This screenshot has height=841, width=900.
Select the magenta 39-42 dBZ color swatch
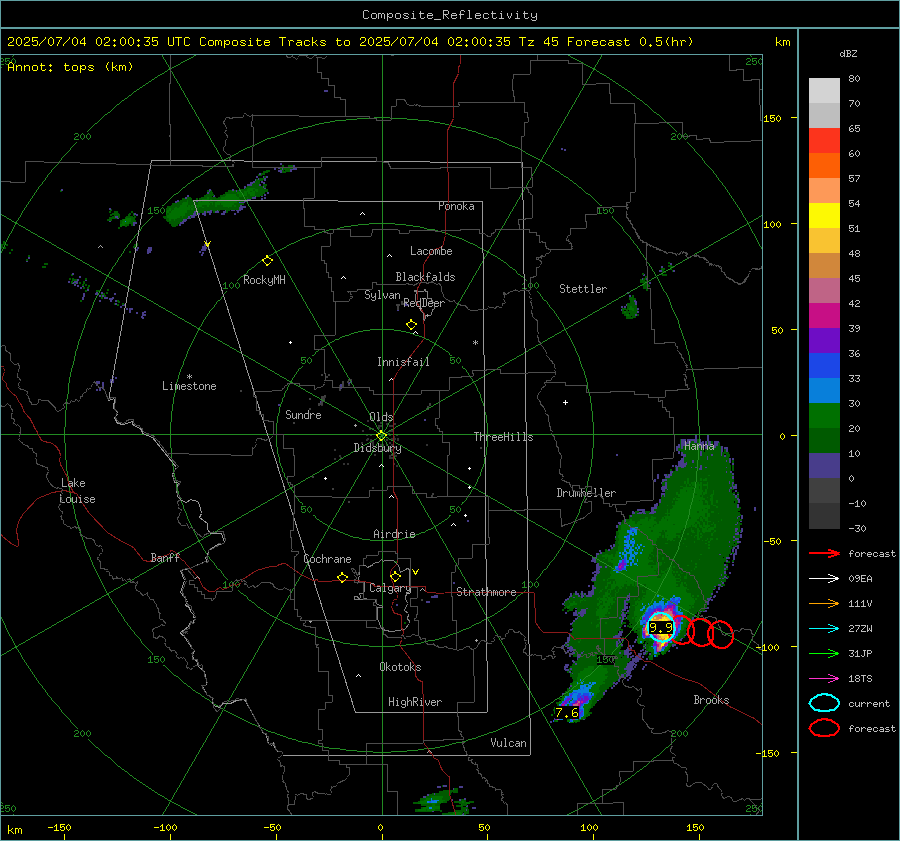point(824,316)
